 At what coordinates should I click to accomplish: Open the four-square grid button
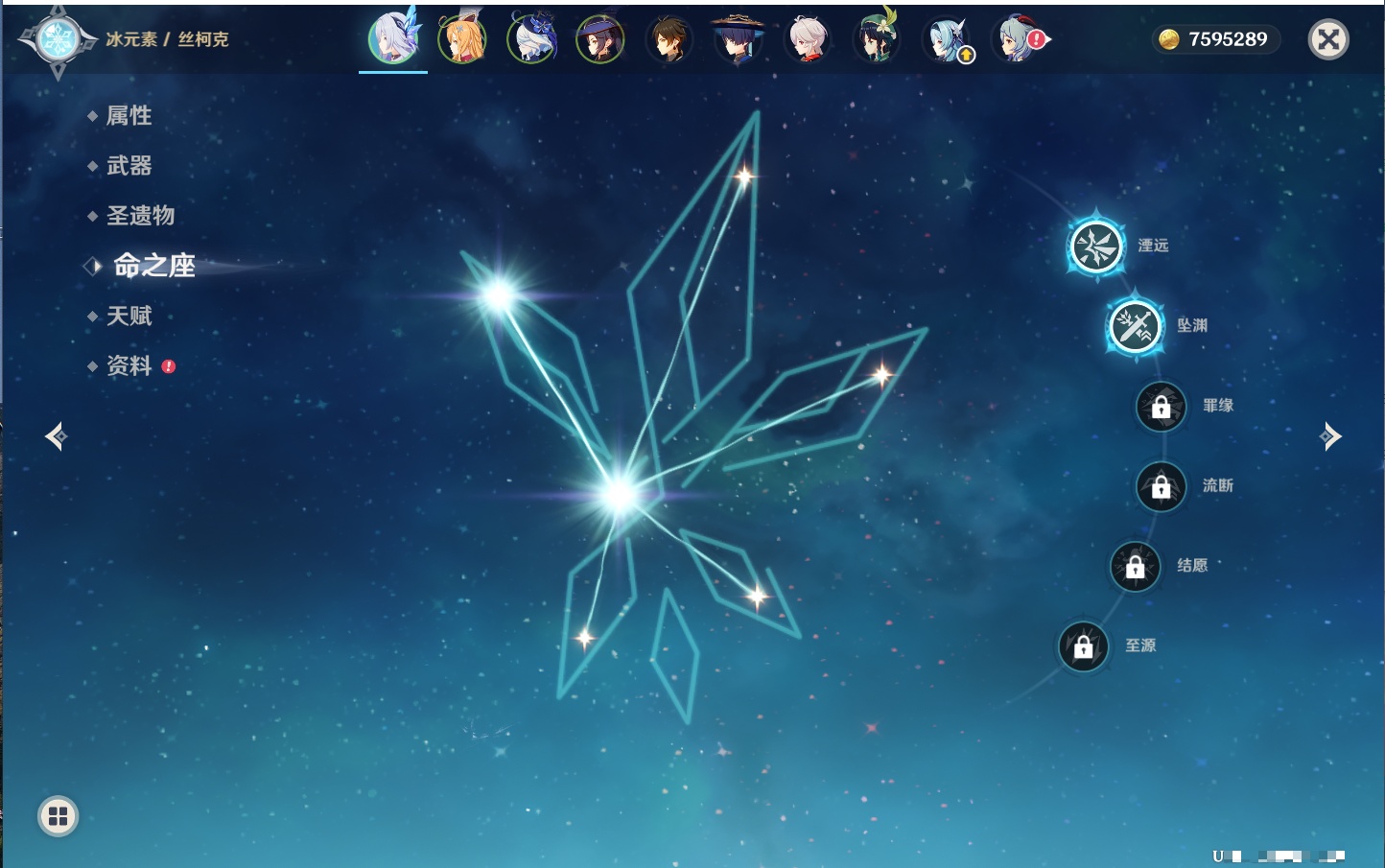point(58,816)
